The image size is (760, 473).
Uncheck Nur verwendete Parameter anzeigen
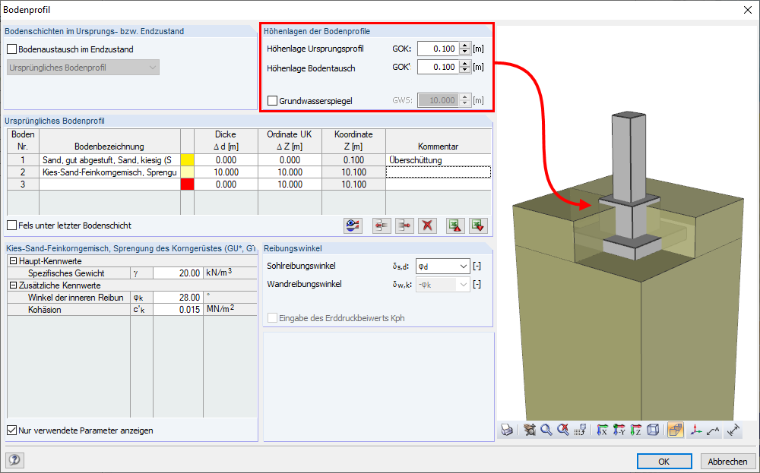click(x=12, y=430)
